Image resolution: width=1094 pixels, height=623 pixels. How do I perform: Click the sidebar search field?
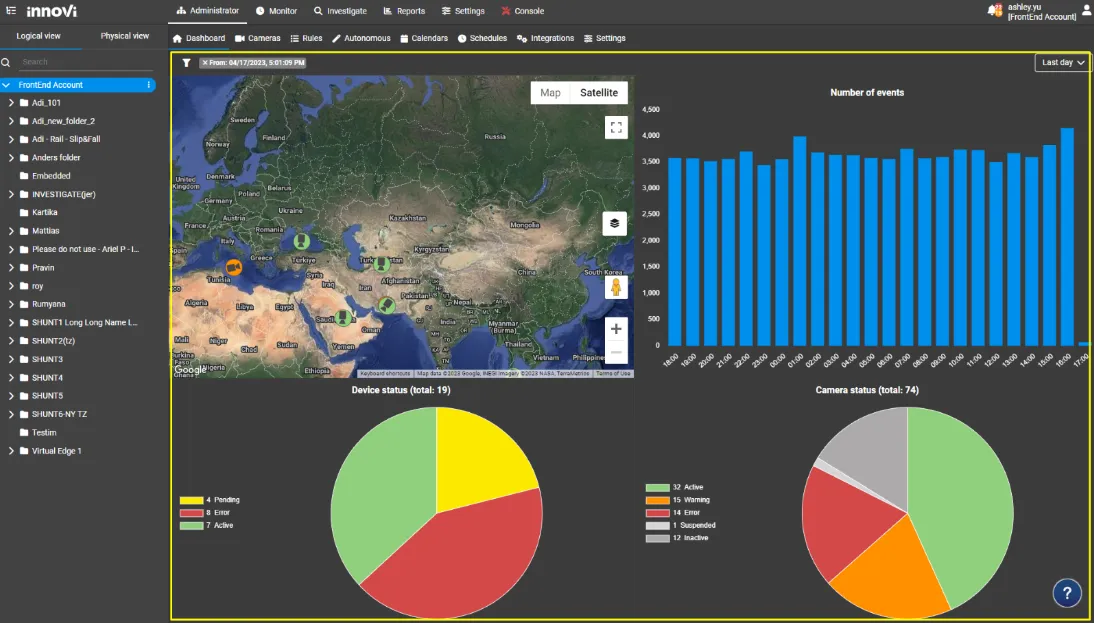click(x=86, y=62)
